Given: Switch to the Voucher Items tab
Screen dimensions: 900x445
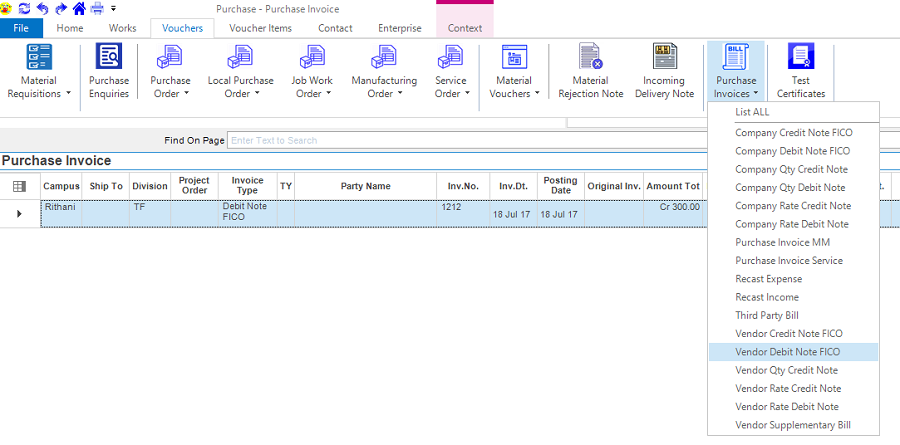Looking at the screenshot, I should click(261, 28).
